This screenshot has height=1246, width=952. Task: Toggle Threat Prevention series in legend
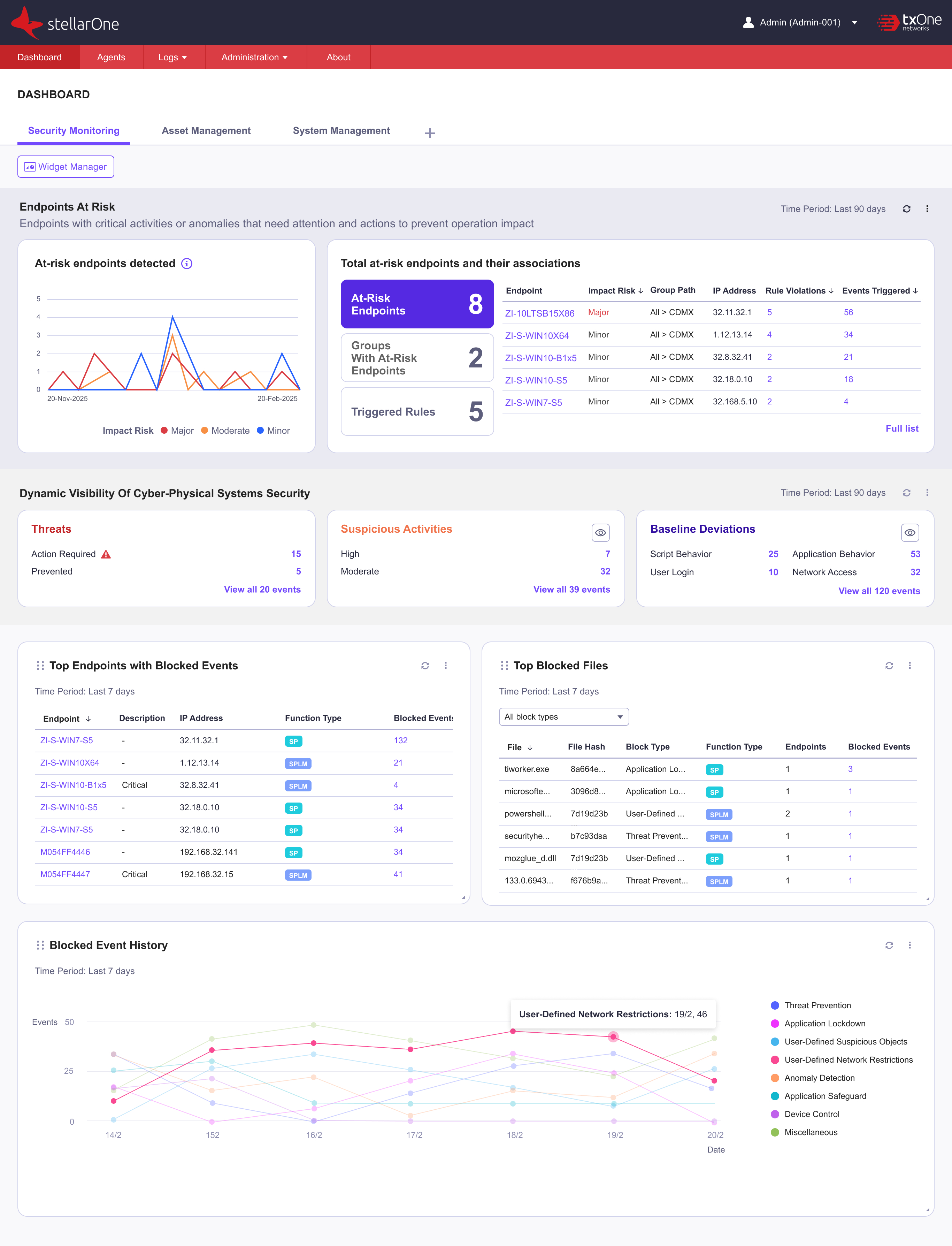(x=817, y=1005)
